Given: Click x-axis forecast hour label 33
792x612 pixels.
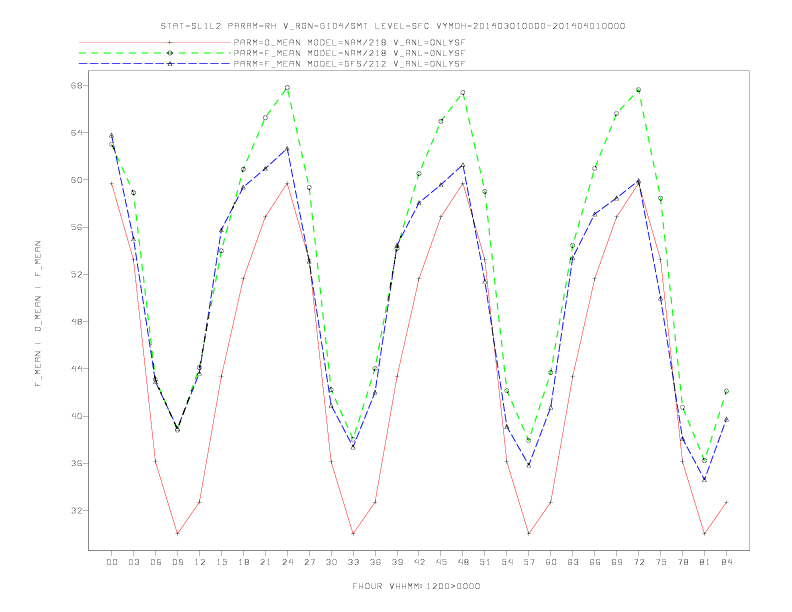Looking at the screenshot, I should click(x=353, y=562).
